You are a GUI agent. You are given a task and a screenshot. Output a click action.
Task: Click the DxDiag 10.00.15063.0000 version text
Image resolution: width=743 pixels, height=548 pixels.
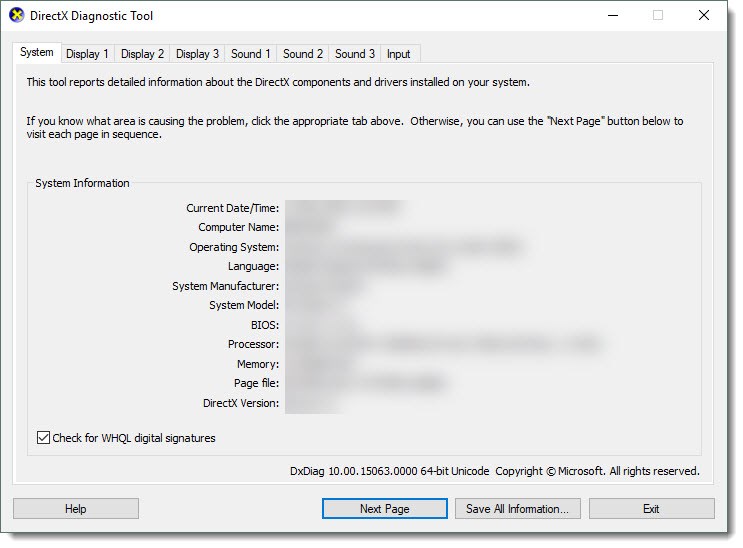click(x=390, y=471)
